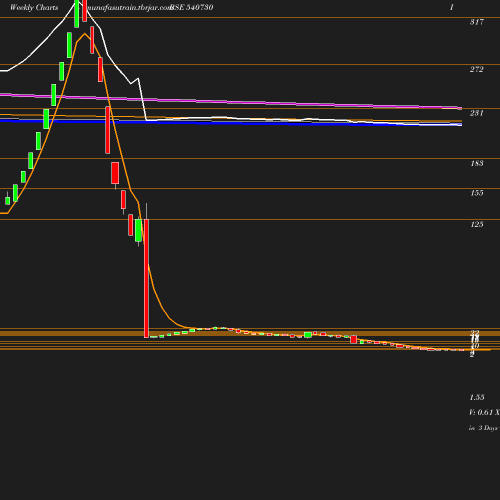Viewport: 500px width, 500px height.
Task: Select the 183 price level label
Action: [x=477, y=163]
